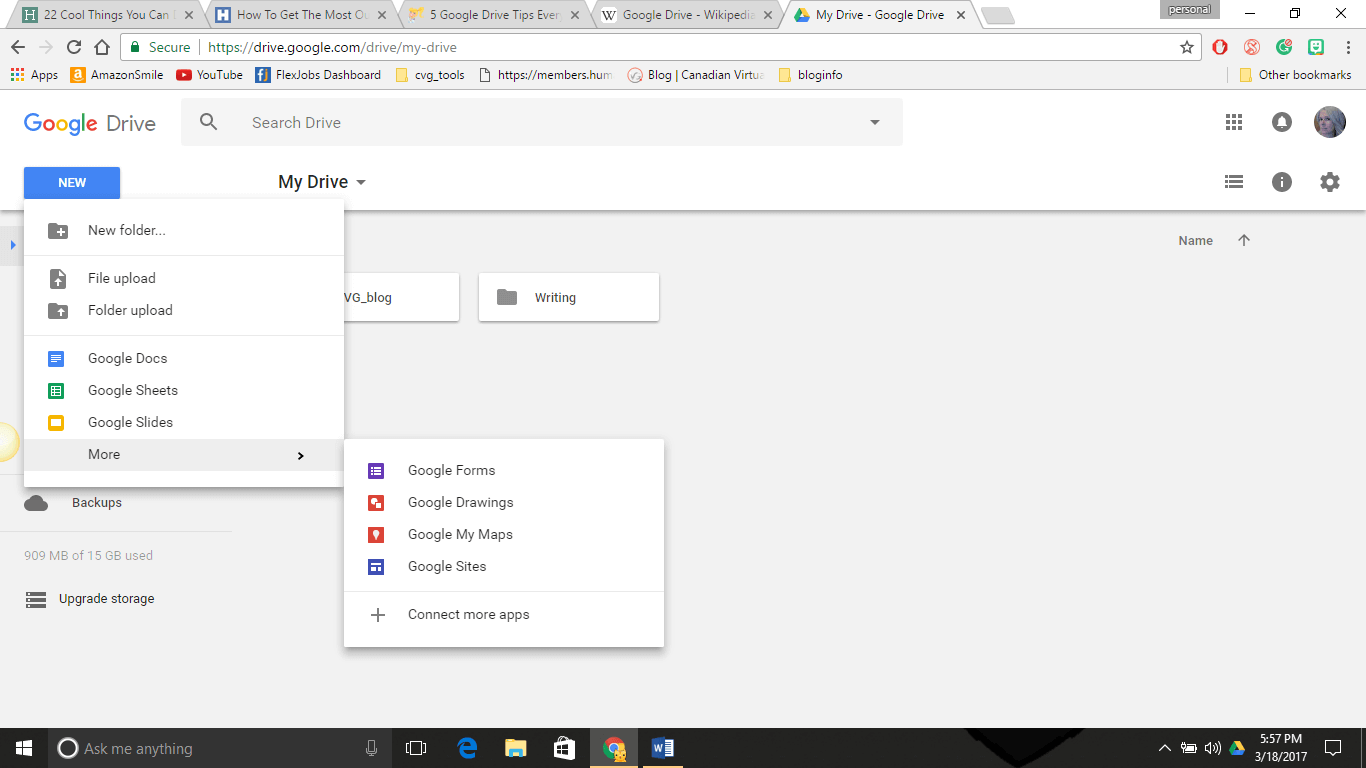Image resolution: width=1366 pixels, height=768 pixels.
Task: Open the Drive settings gear
Action: point(1329,182)
